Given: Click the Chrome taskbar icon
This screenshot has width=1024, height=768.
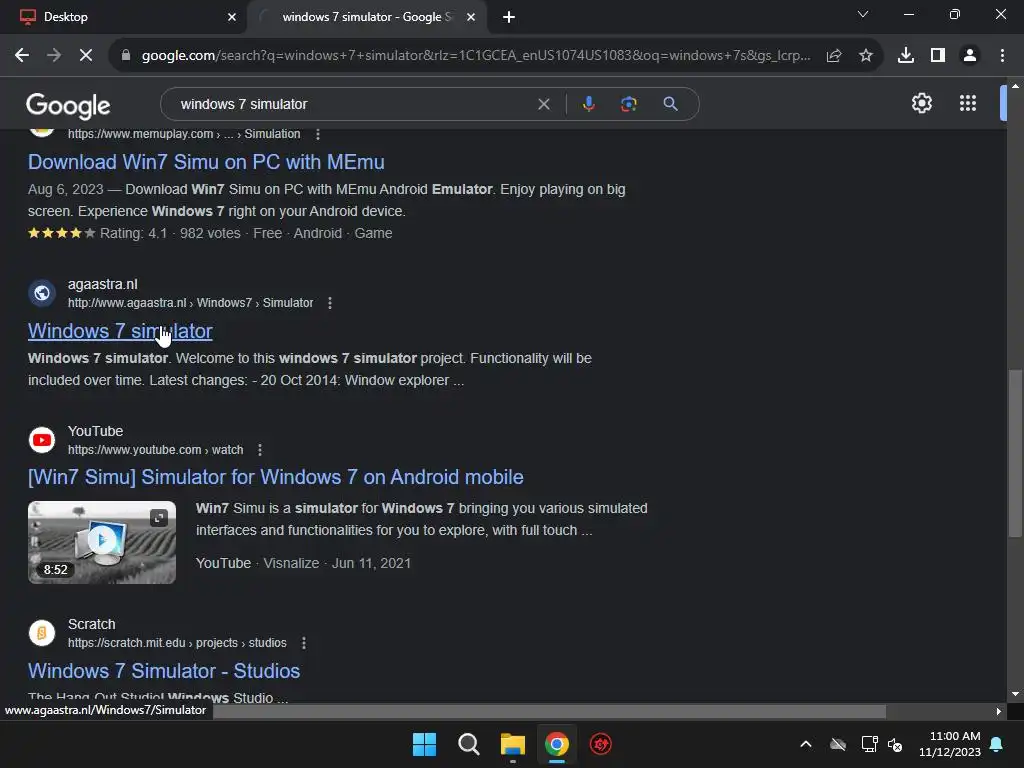Looking at the screenshot, I should coord(556,744).
